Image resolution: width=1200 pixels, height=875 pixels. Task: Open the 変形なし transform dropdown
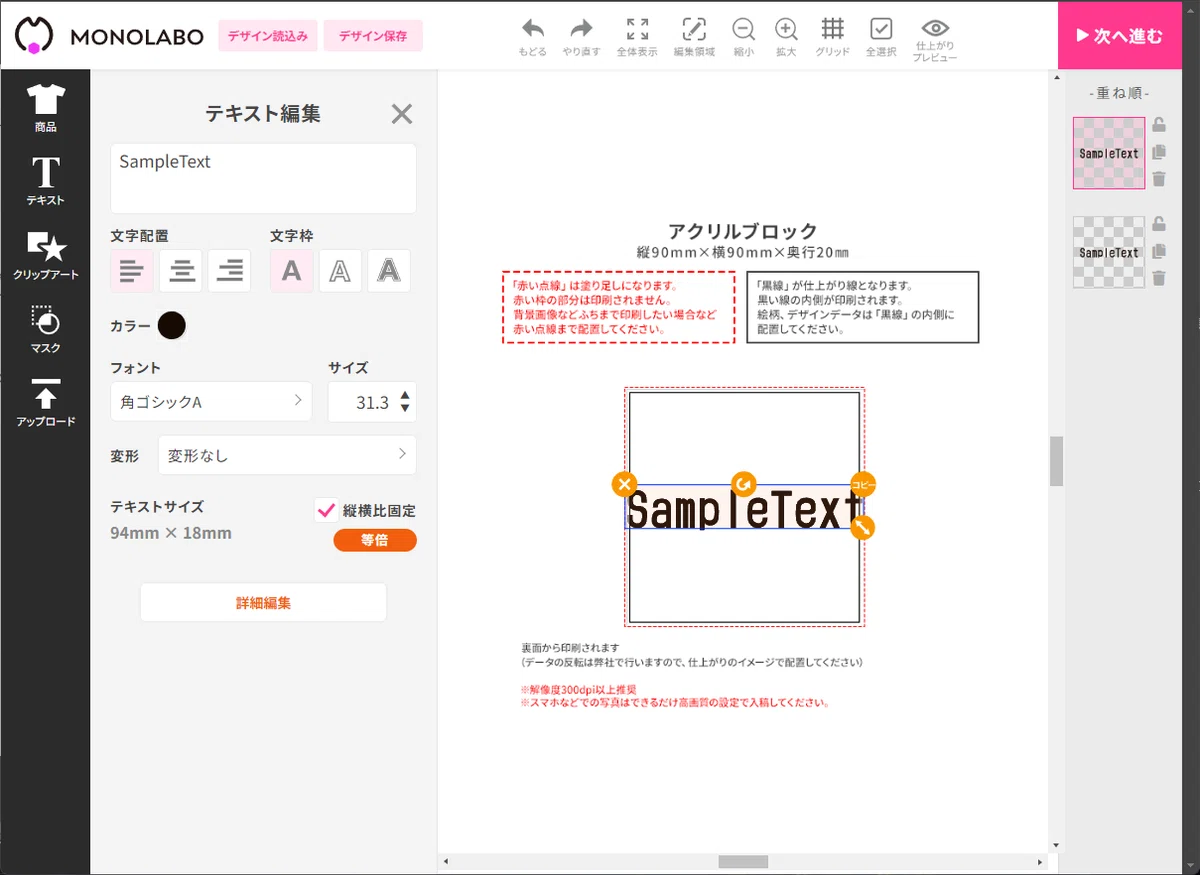pyautogui.click(x=287, y=455)
